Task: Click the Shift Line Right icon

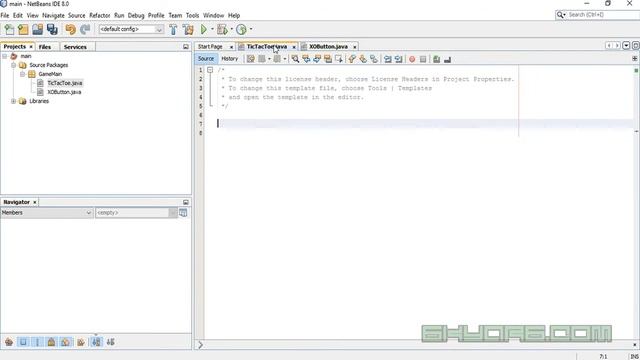Action: pos(398,59)
